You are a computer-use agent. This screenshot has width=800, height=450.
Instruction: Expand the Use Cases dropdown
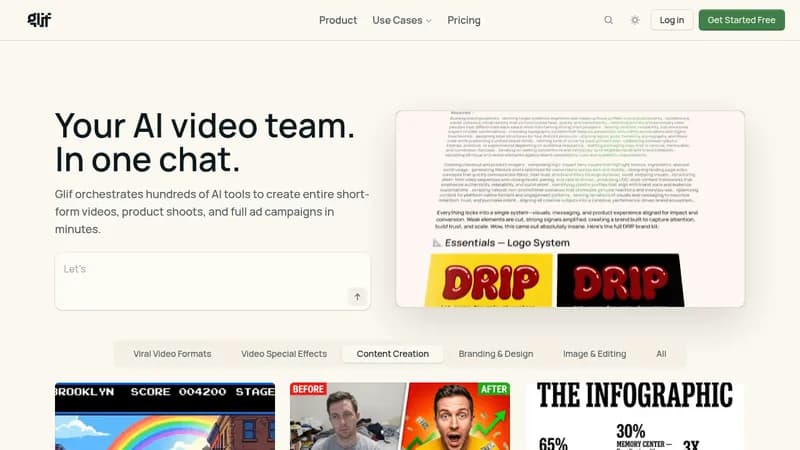click(x=402, y=20)
